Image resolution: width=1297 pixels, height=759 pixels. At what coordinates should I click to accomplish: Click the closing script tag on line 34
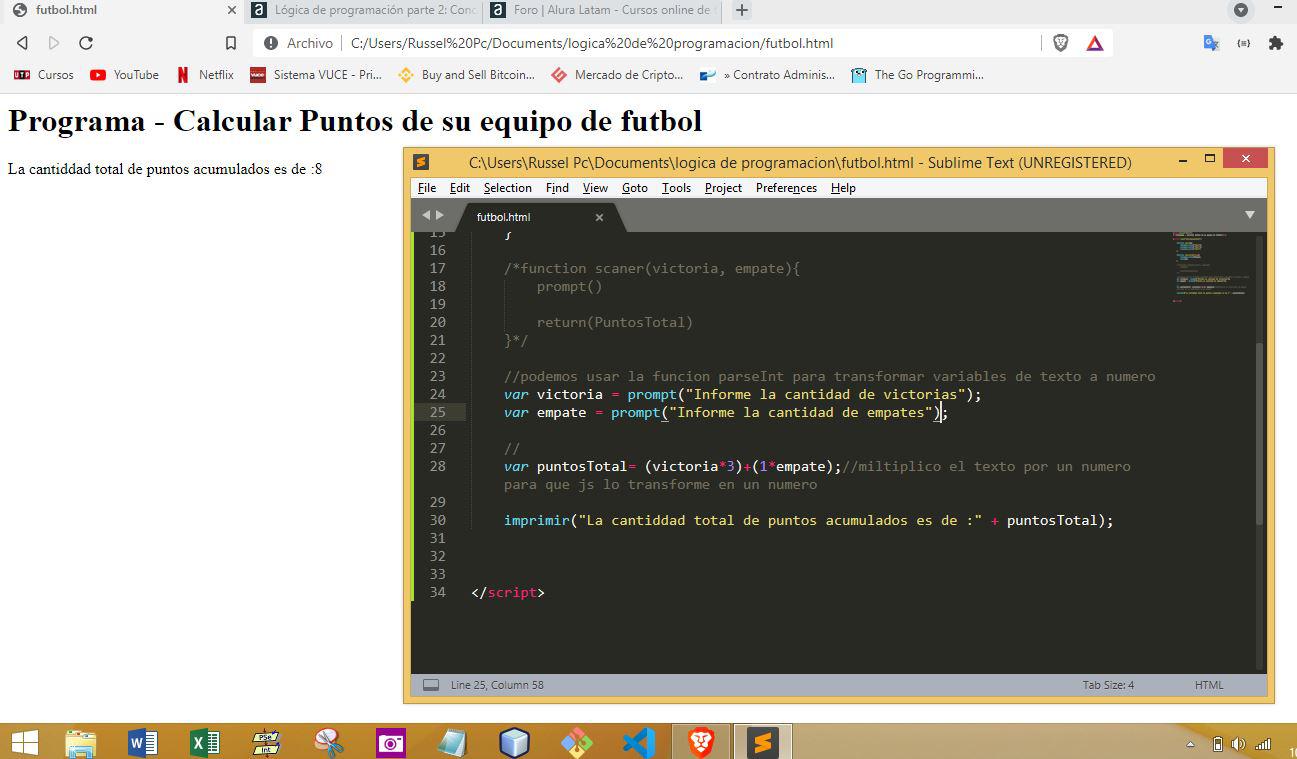point(508,592)
